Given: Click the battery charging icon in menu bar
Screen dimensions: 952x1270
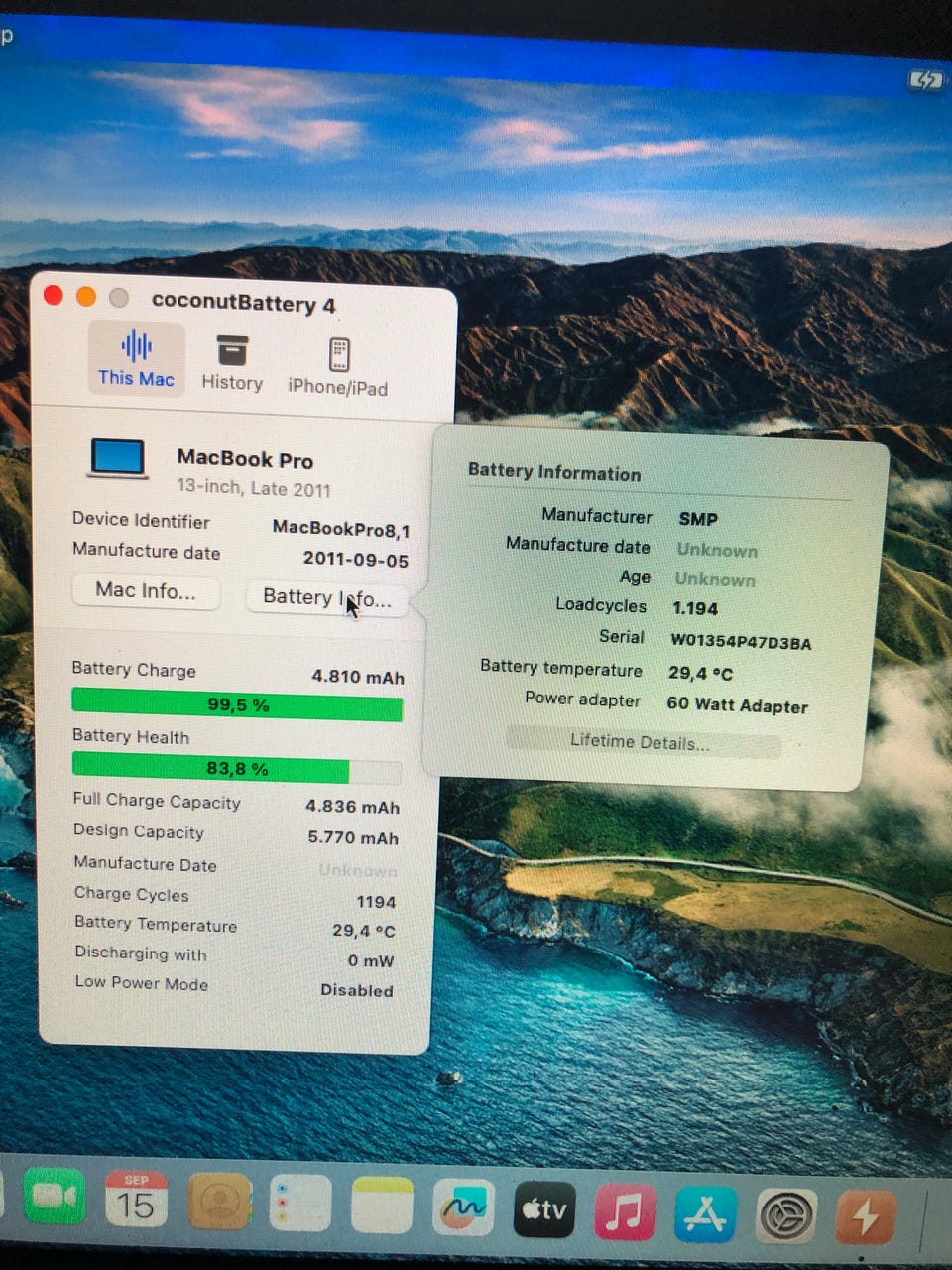Looking at the screenshot, I should click(925, 80).
